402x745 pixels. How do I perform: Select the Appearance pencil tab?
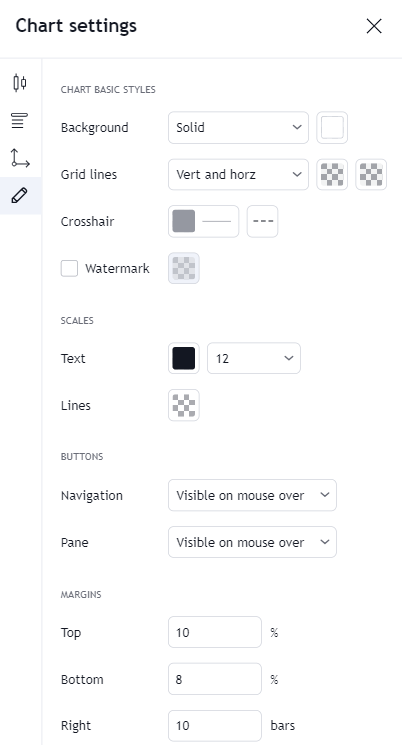click(x=20, y=195)
